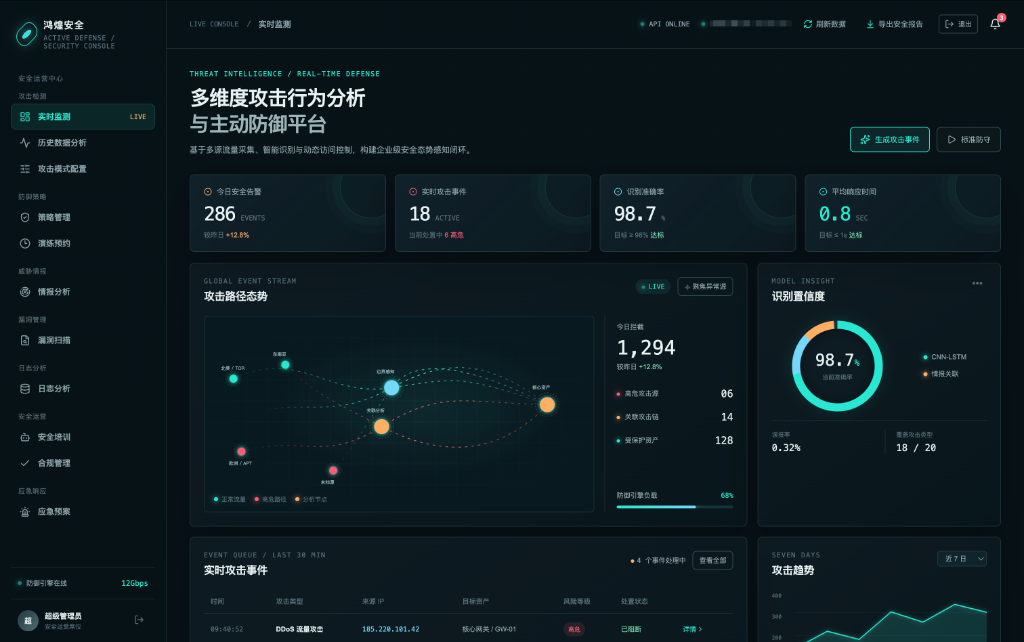Click the 已阻断 status cell
Viewport: 1024px width, 642px height.
[x=631, y=629]
